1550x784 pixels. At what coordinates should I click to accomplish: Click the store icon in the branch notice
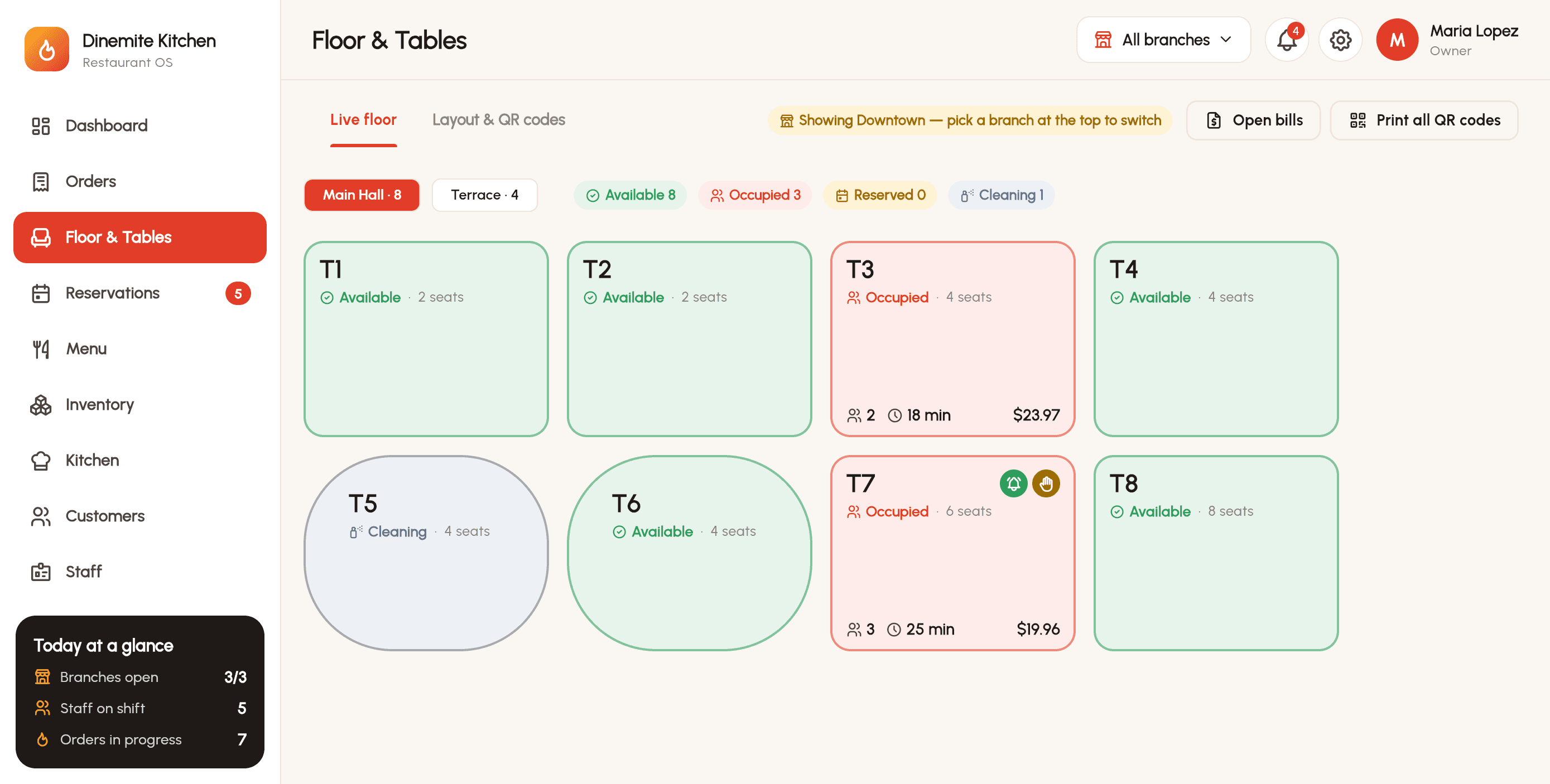(786, 121)
